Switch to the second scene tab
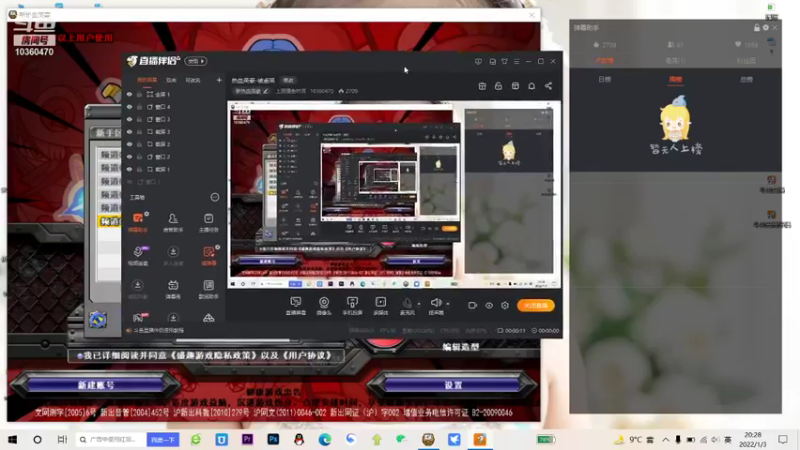This screenshot has width=800, height=450. click(171, 80)
